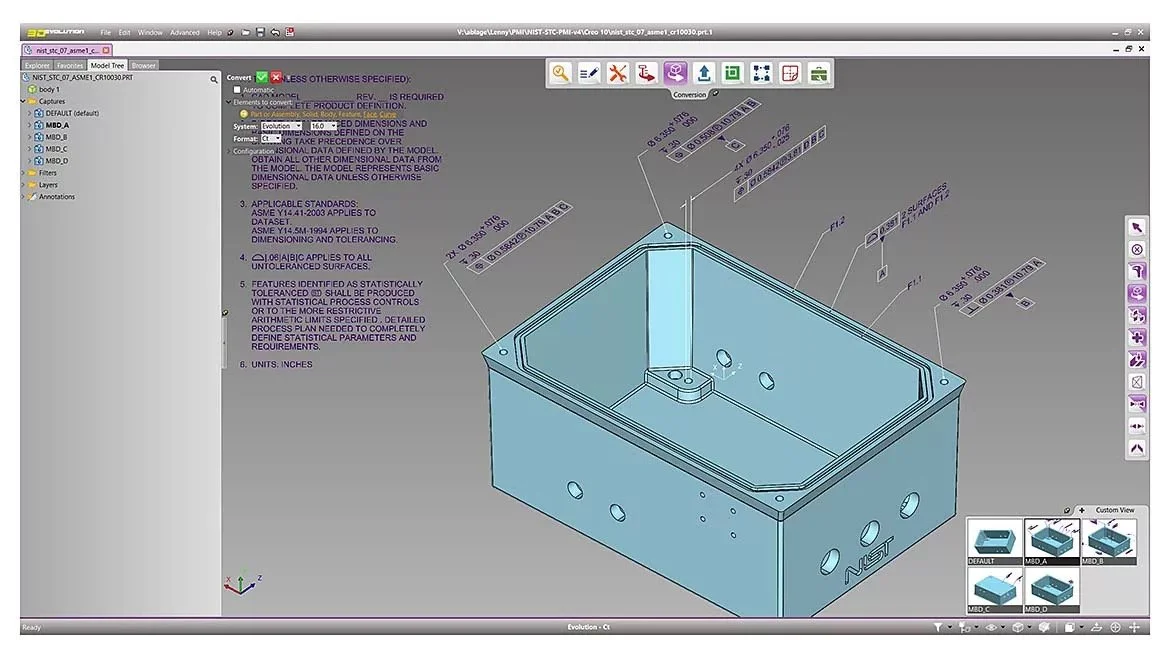Click the red export arrow toolbar icon
This screenshot has height=658, width=1170.
tap(647, 72)
